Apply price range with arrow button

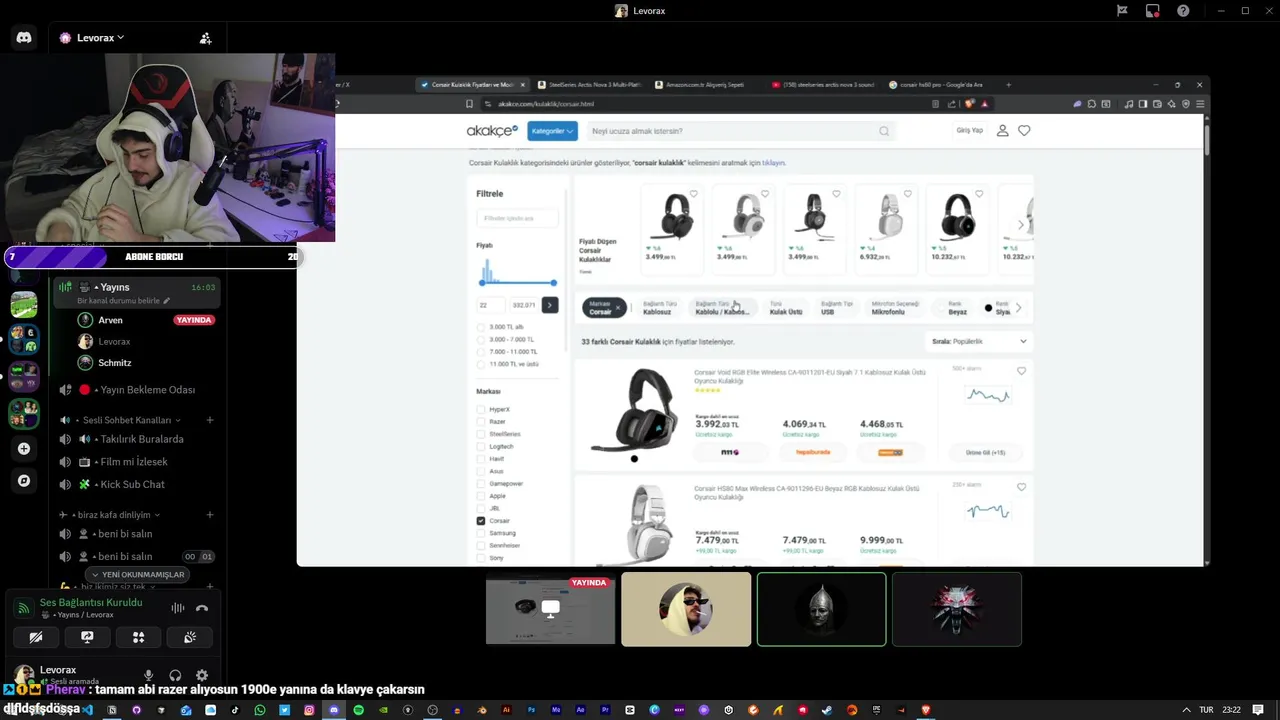pyautogui.click(x=549, y=305)
